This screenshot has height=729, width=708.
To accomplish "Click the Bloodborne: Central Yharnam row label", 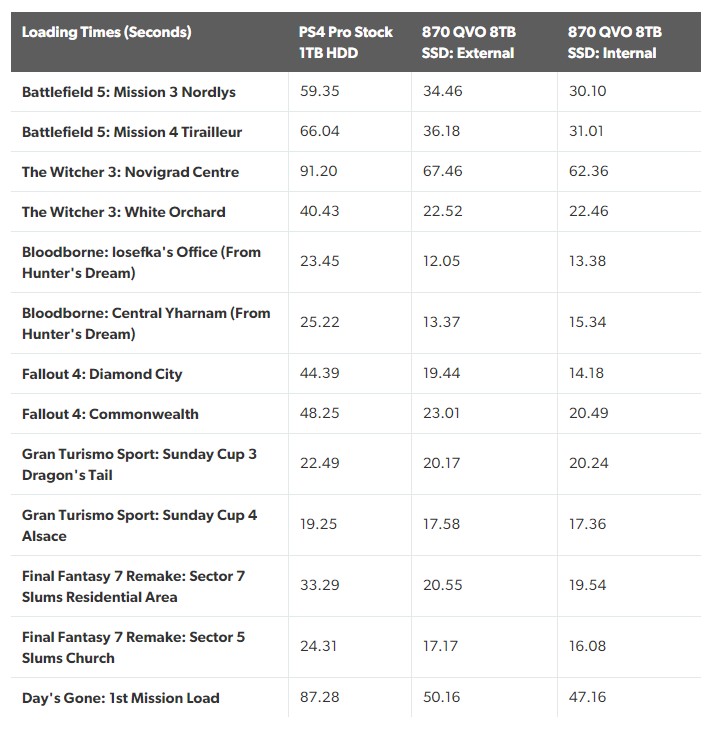I will click(x=146, y=323).
